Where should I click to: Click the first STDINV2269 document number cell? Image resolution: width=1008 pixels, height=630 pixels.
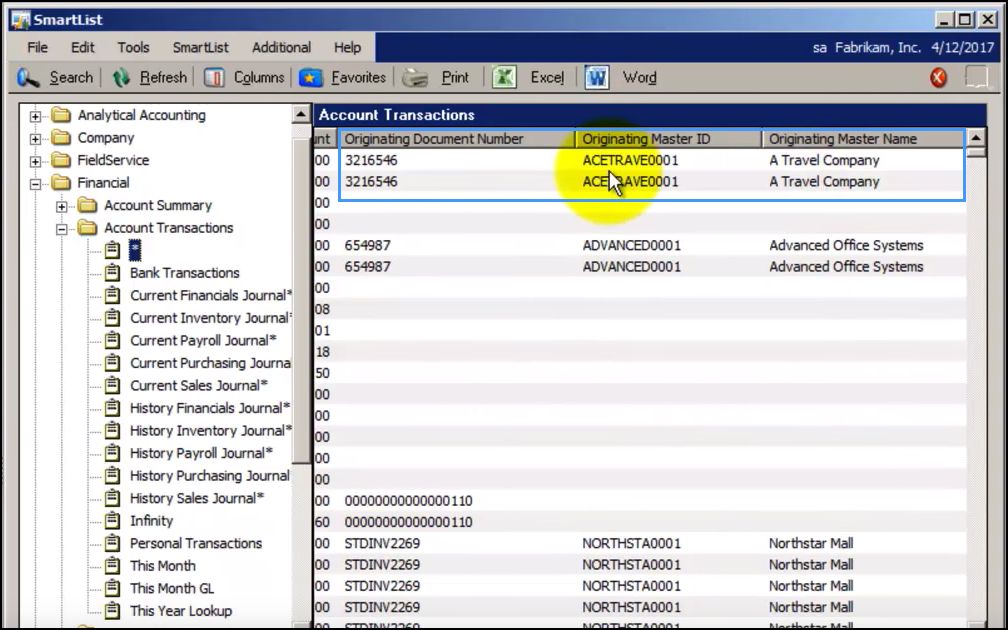(382, 543)
